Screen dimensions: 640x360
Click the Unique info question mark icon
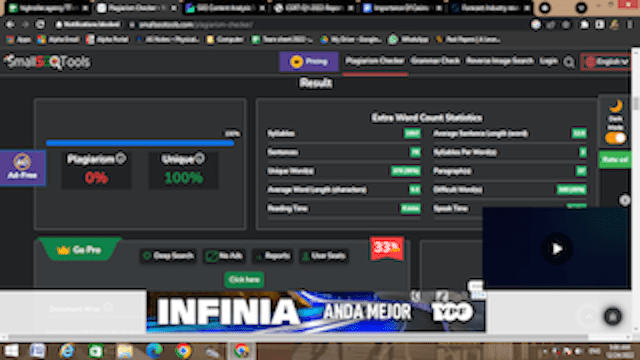(199, 158)
